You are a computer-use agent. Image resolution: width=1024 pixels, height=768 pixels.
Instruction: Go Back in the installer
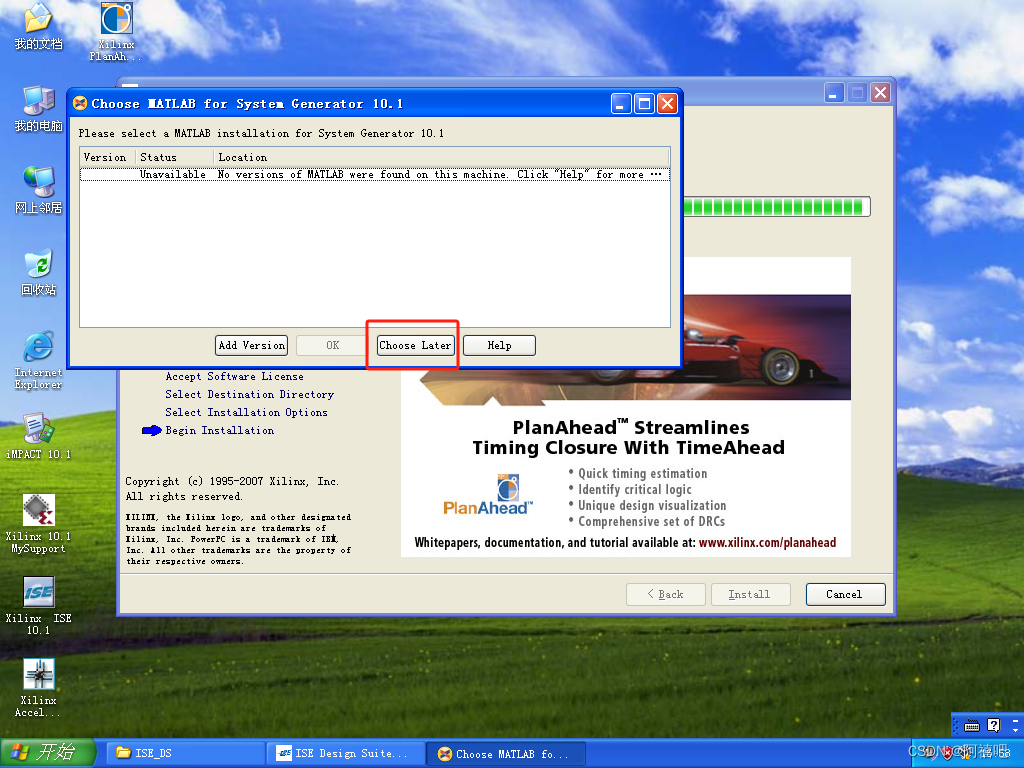pyautogui.click(x=665, y=594)
